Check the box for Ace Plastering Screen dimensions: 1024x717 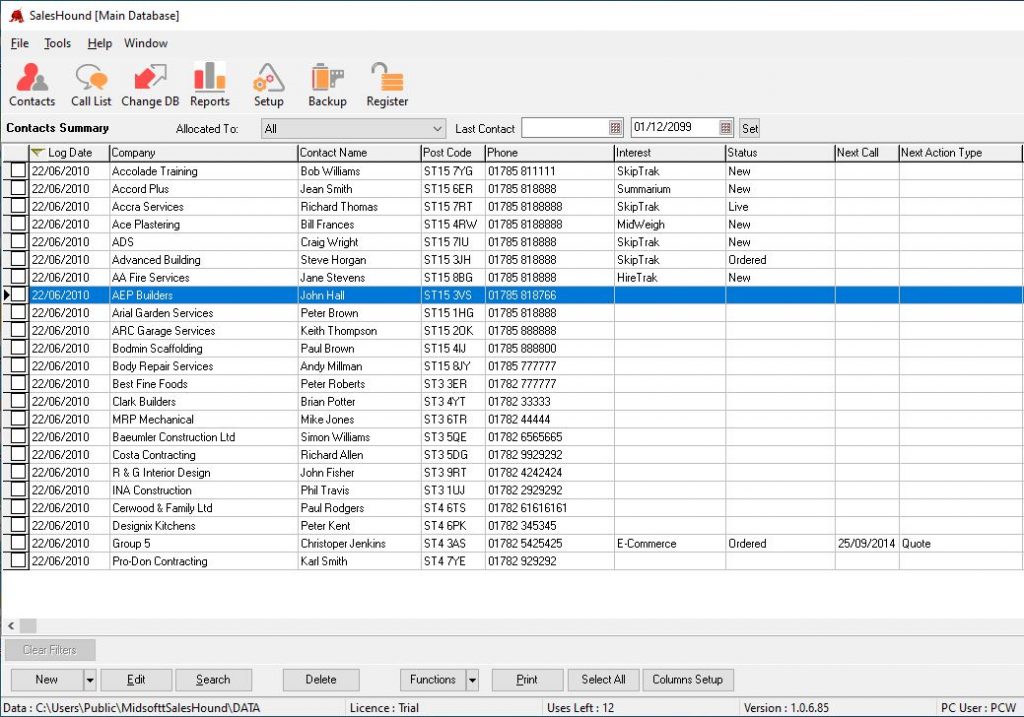pos(18,223)
